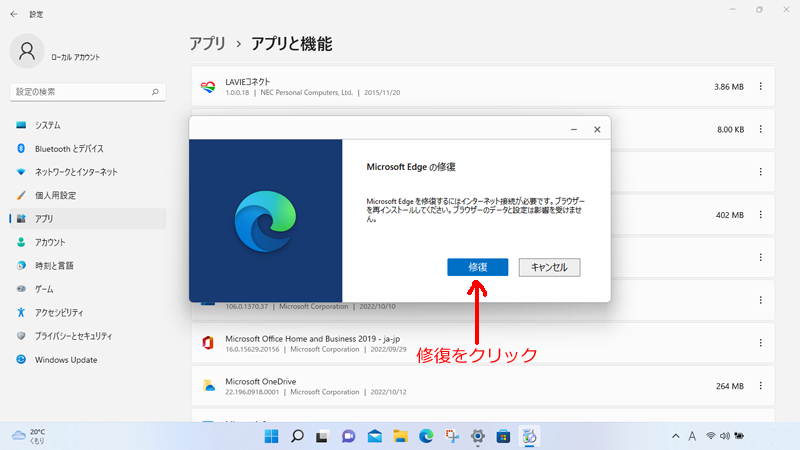Select アクセシビリティ in the sidebar
The image size is (800, 450).
click(x=59, y=312)
